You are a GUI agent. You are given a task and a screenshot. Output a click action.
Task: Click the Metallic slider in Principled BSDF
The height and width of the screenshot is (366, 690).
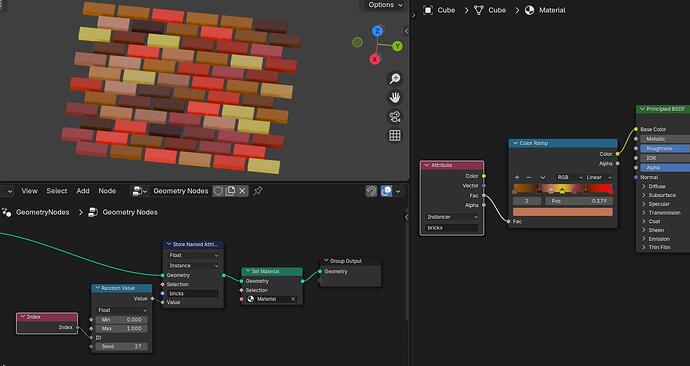point(665,139)
